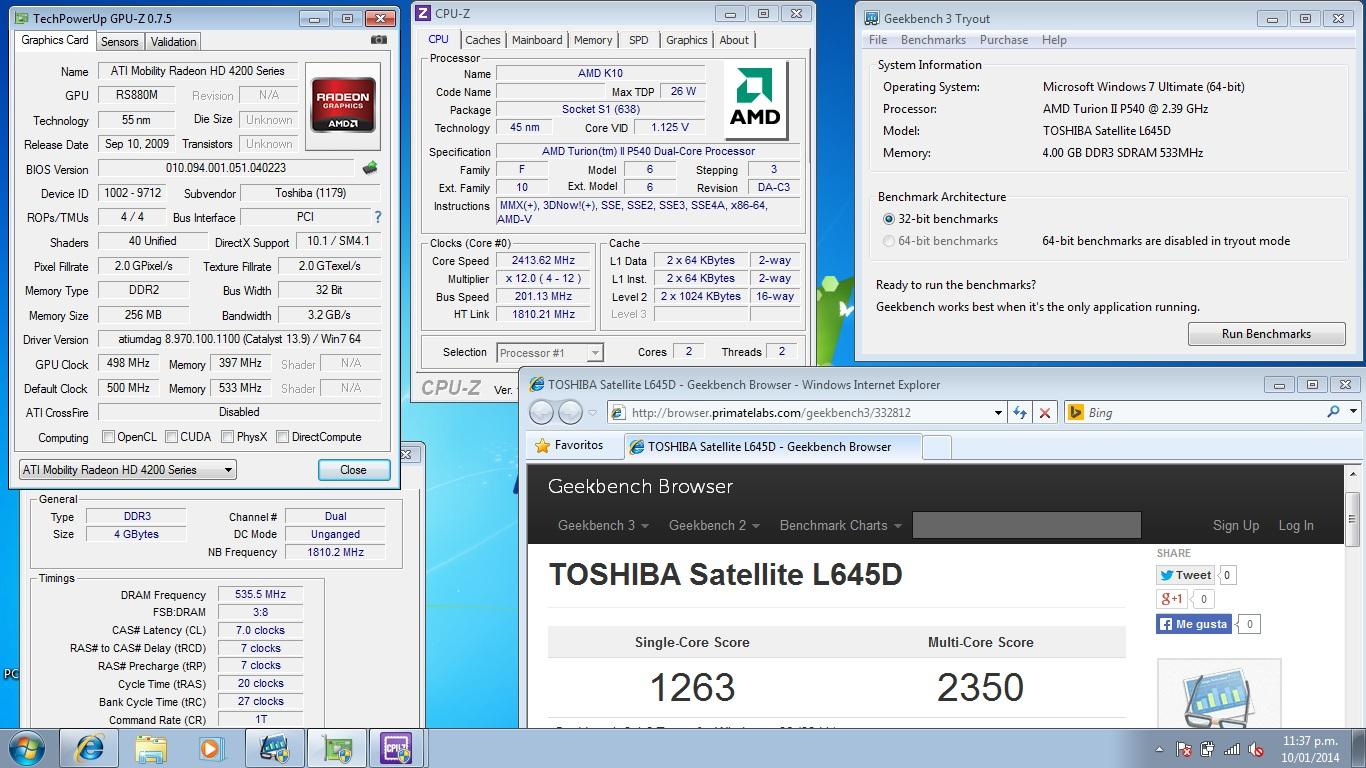Open the About tab in CPU-Z
Image resolution: width=1366 pixels, height=768 pixels.
[734, 40]
